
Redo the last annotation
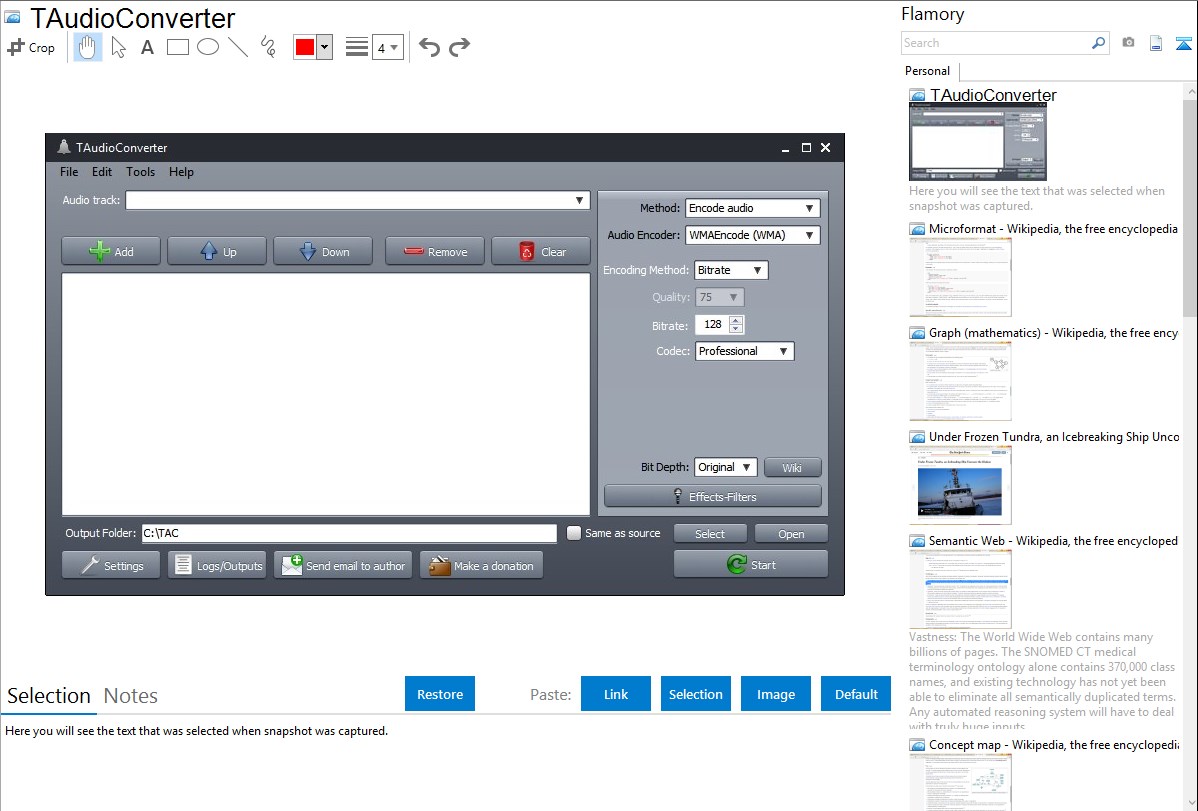click(459, 47)
